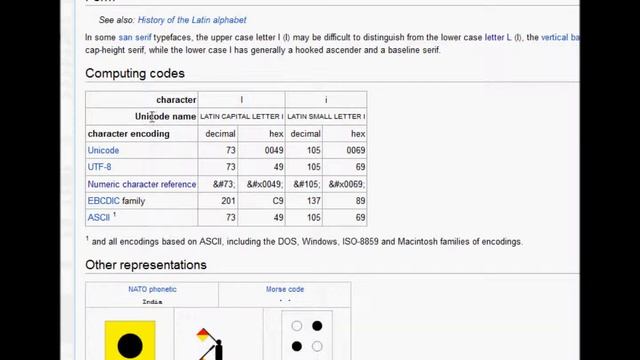Click the Unicode hex value 0049
Image resolution: width=640 pixels, height=360 pixels.
tap(262, 150)
